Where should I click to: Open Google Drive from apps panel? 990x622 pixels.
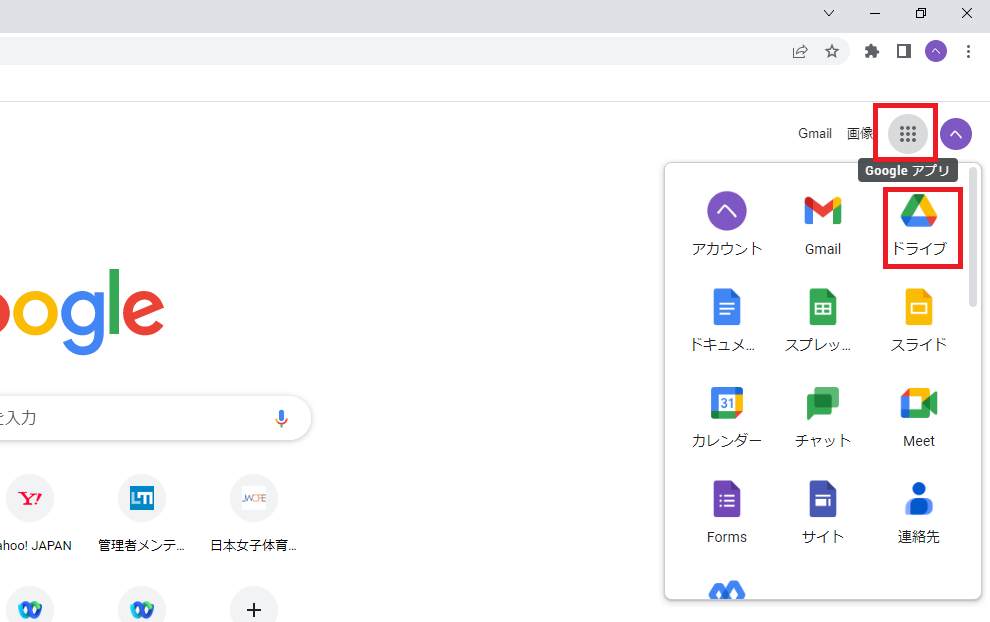(x=919, y=225)
